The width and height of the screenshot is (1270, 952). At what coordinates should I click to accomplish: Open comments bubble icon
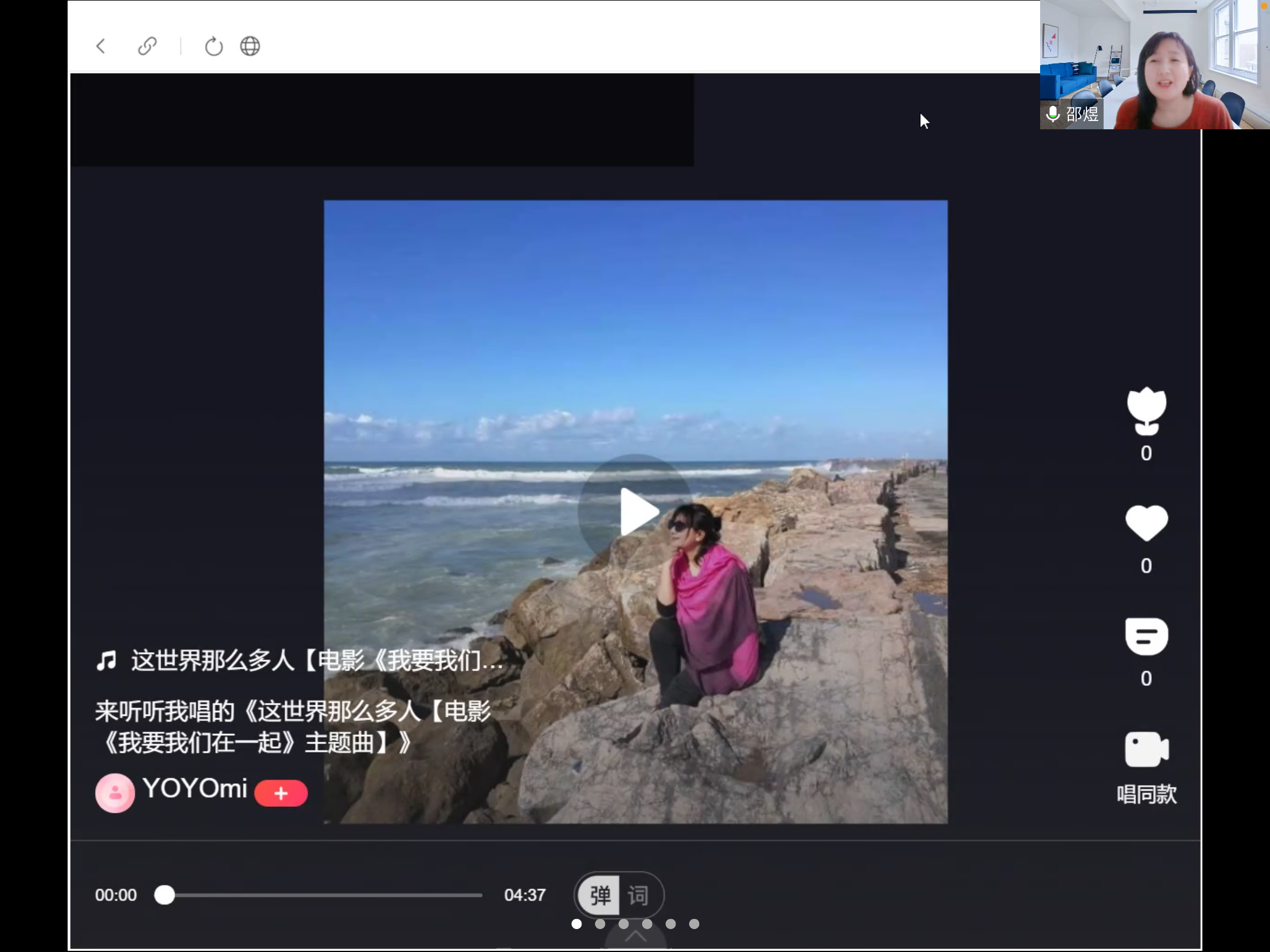click(x=1146, y=636)
